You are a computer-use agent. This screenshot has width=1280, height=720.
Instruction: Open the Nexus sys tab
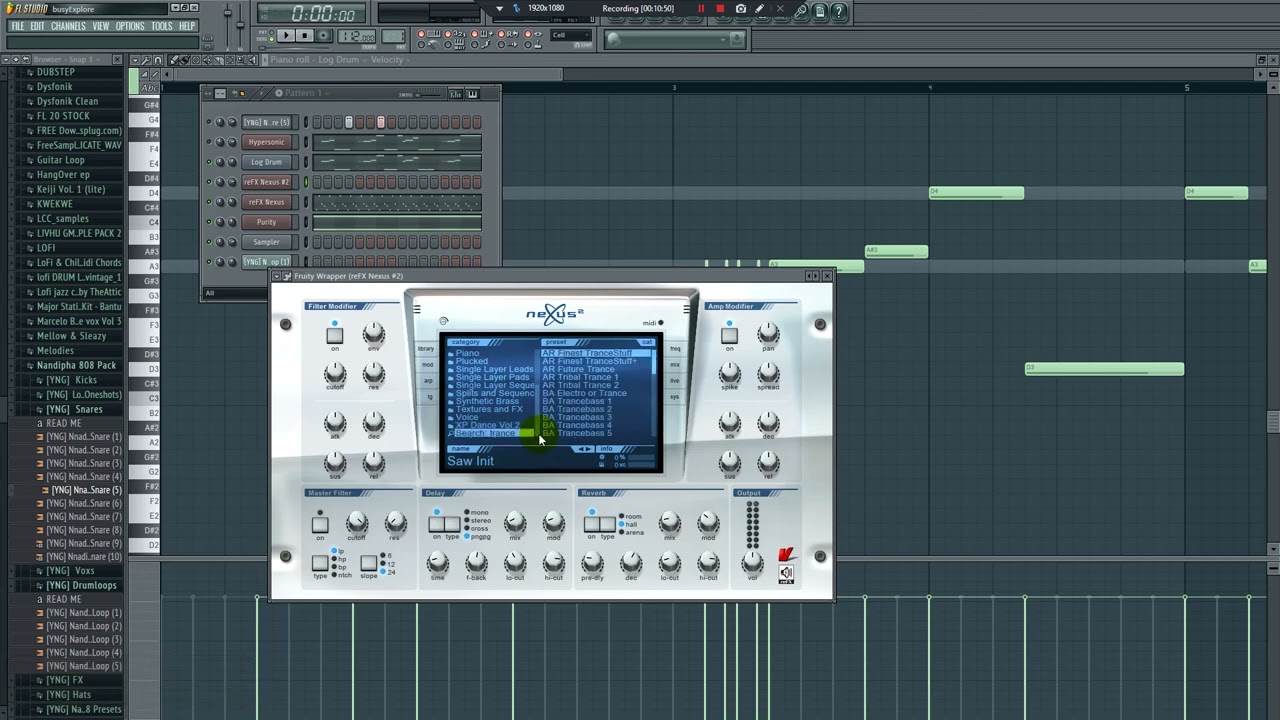pos(675,397)
